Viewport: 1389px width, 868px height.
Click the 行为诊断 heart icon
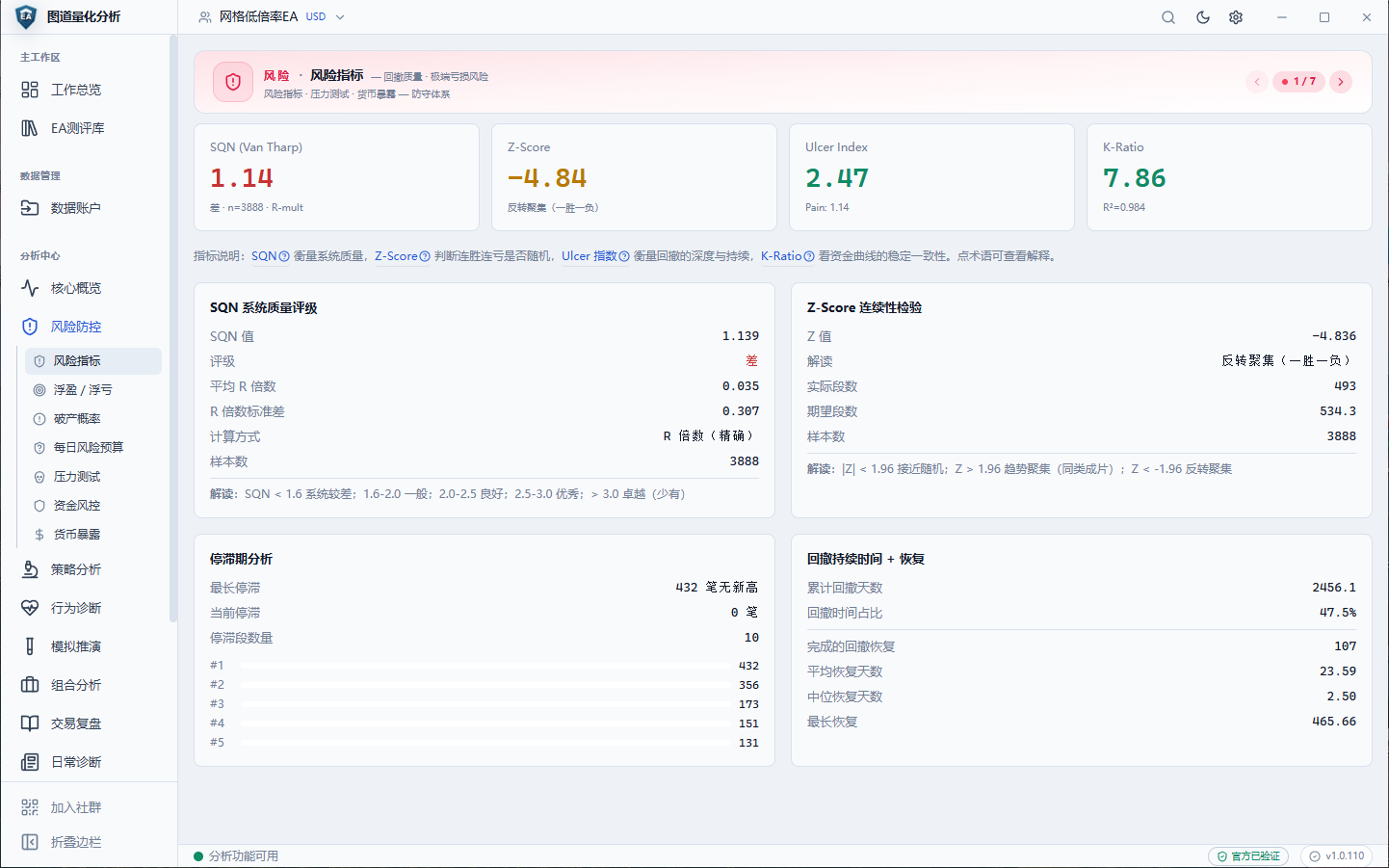pyautogui.click(x=30, y=608)
